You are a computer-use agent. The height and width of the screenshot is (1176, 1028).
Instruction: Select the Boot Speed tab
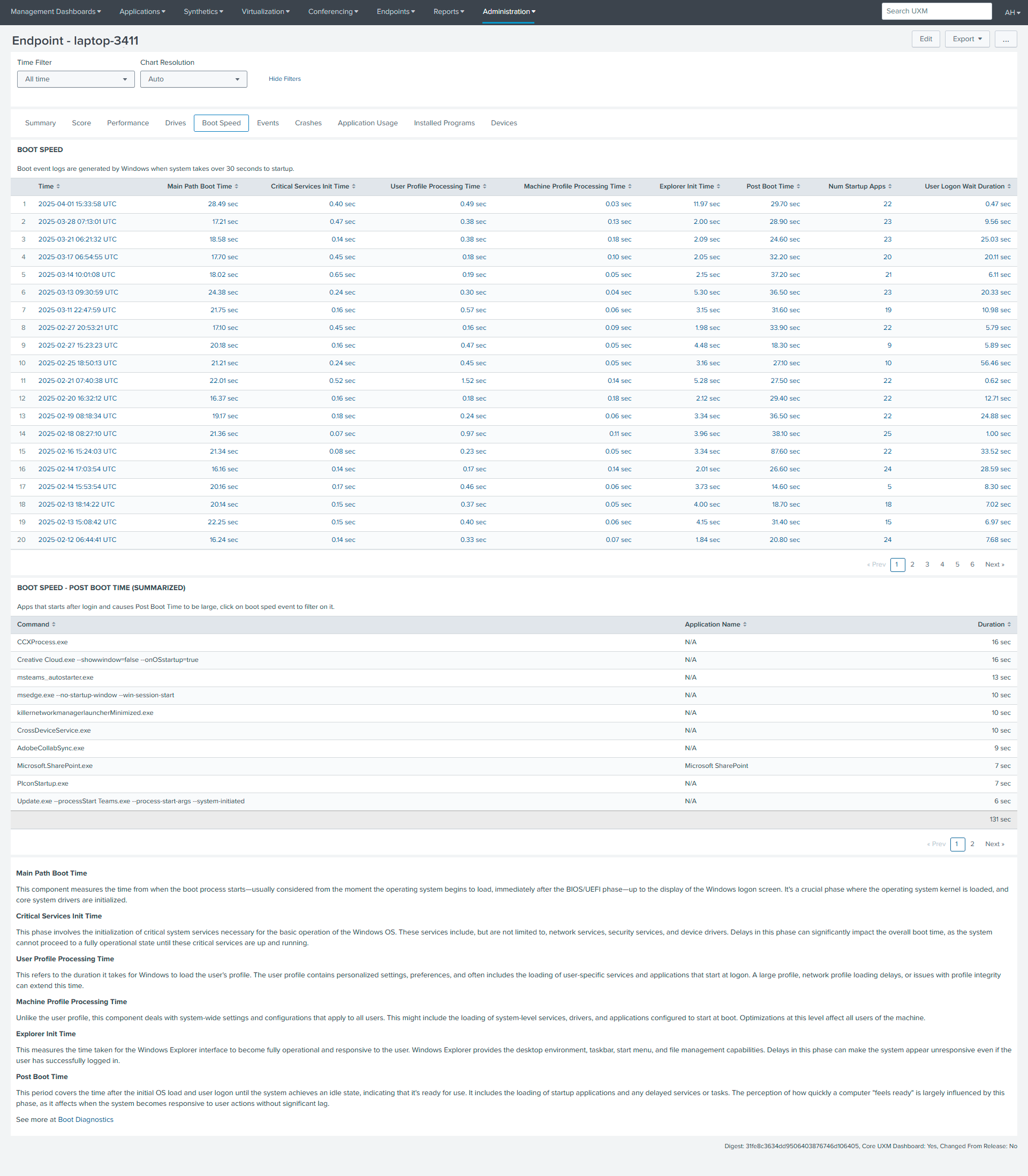[222, 123]
